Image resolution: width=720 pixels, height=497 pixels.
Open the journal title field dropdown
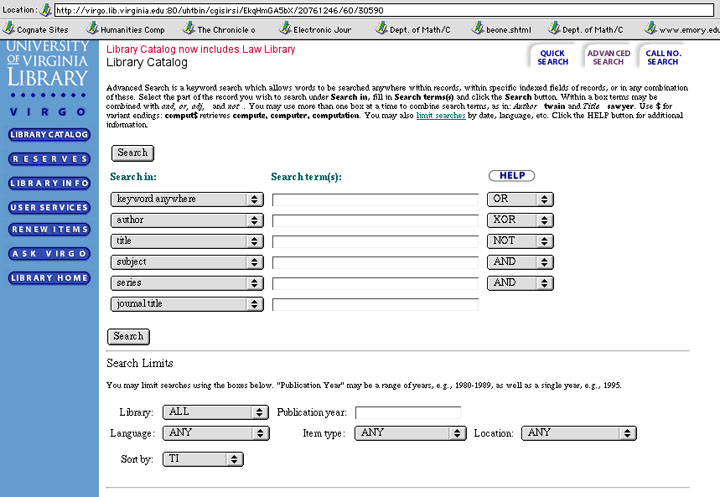tap(187, 304)
